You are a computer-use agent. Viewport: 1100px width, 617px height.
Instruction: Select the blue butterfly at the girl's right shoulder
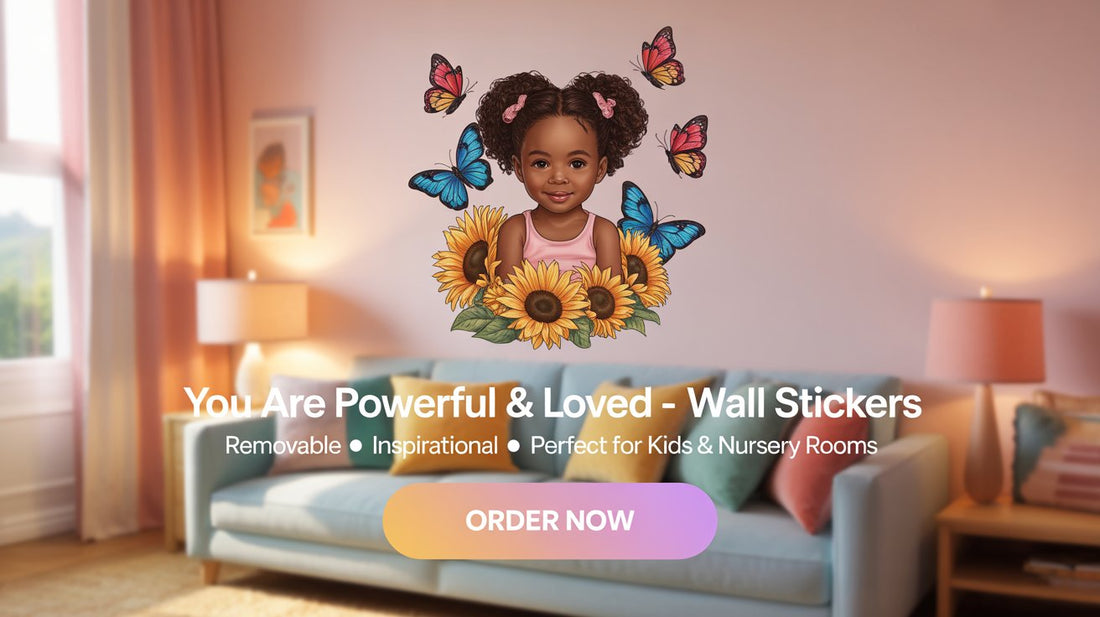tap(656, 222)
